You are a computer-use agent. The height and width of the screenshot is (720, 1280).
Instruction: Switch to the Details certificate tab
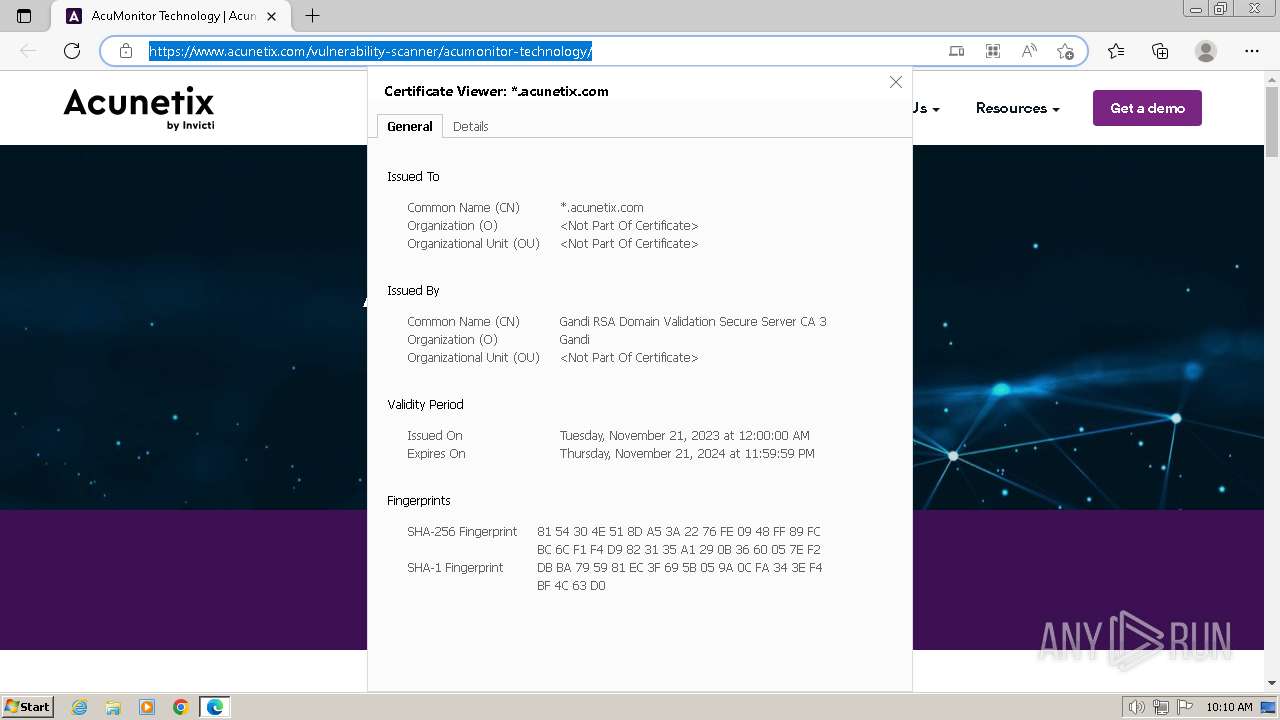click(x=470, y=126)
